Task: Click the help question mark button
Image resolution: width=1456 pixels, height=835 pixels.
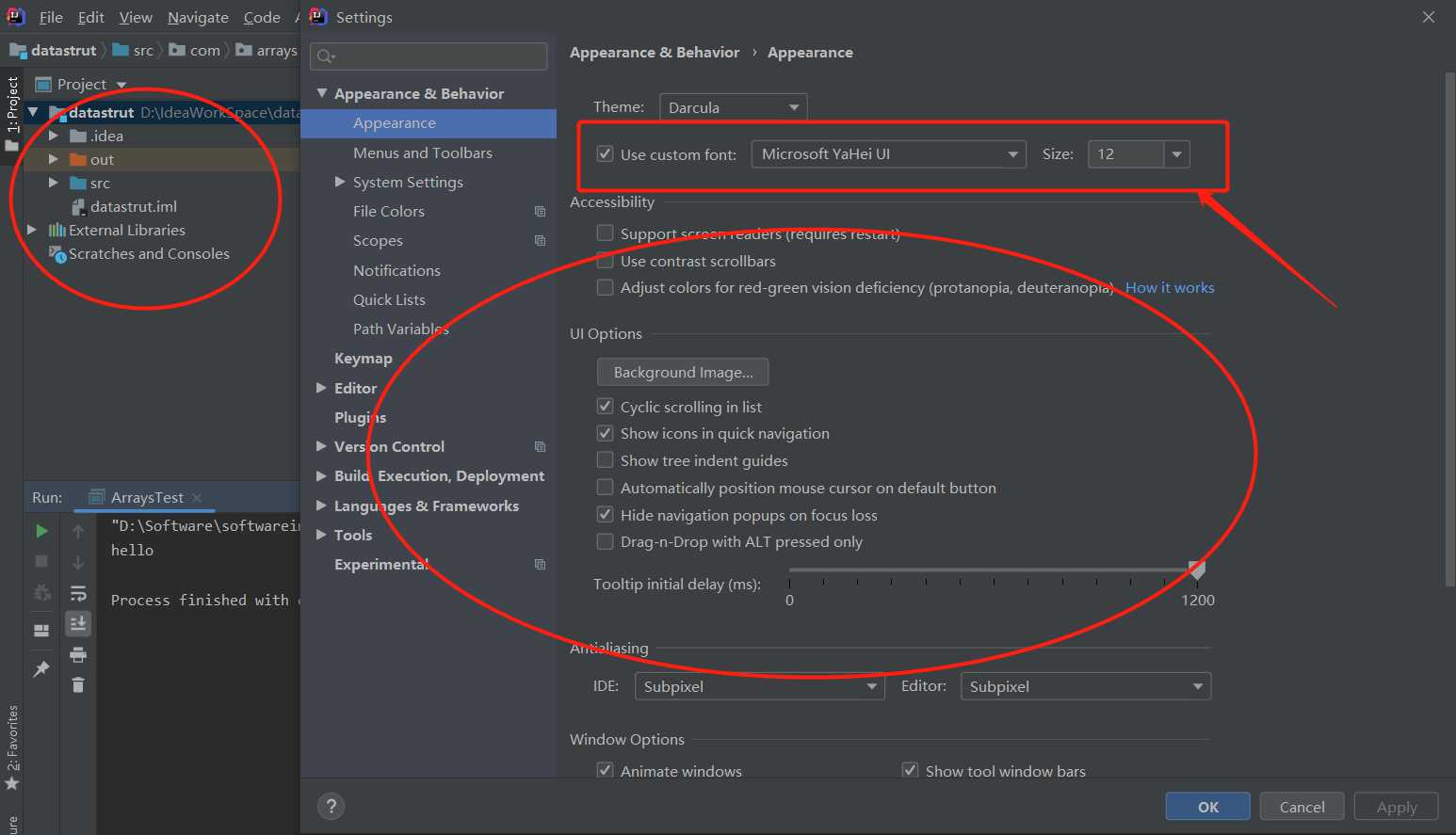Action: (331, 806)
